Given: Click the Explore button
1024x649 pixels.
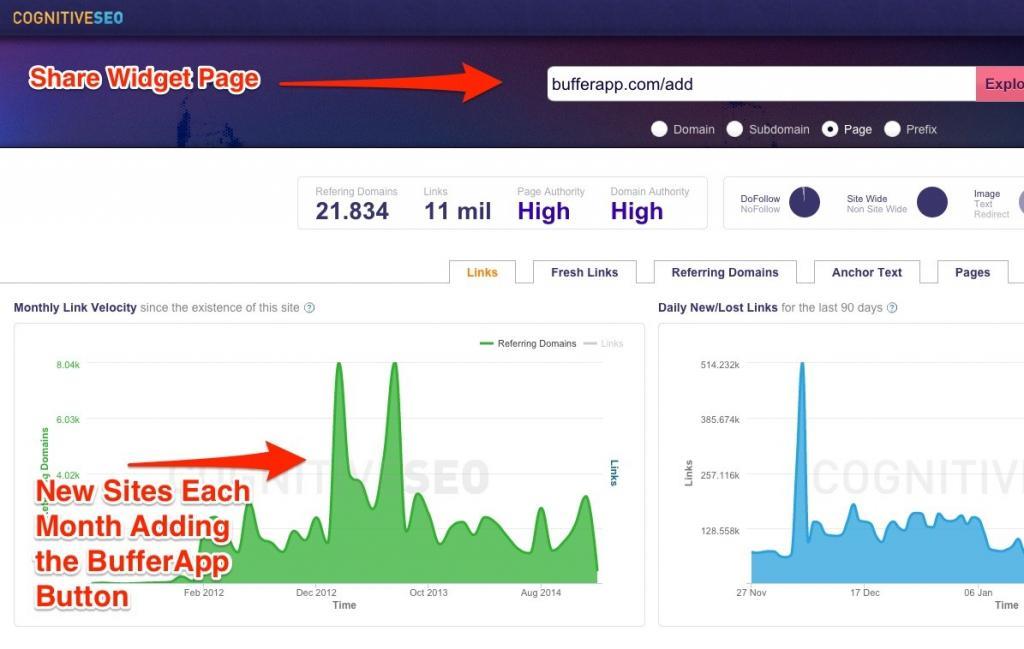Looking at the screenshot, I should pyautogui.click(x=1000, y=84).
